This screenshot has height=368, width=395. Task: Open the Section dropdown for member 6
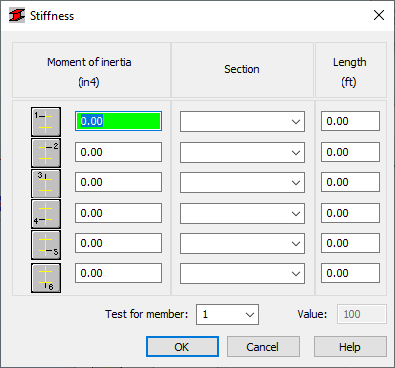[x=242, y=274]
